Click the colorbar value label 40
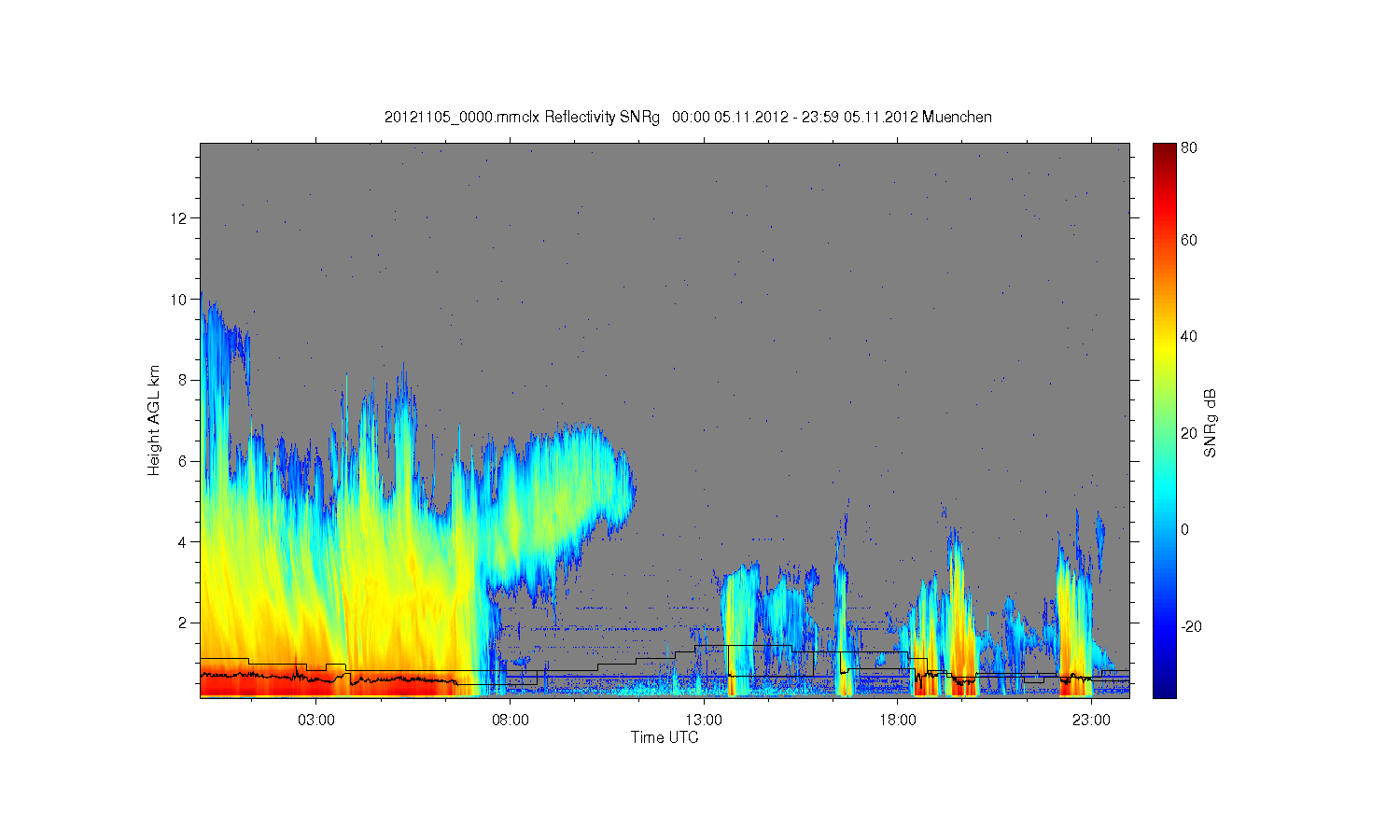 click(x=1189, y=337)
